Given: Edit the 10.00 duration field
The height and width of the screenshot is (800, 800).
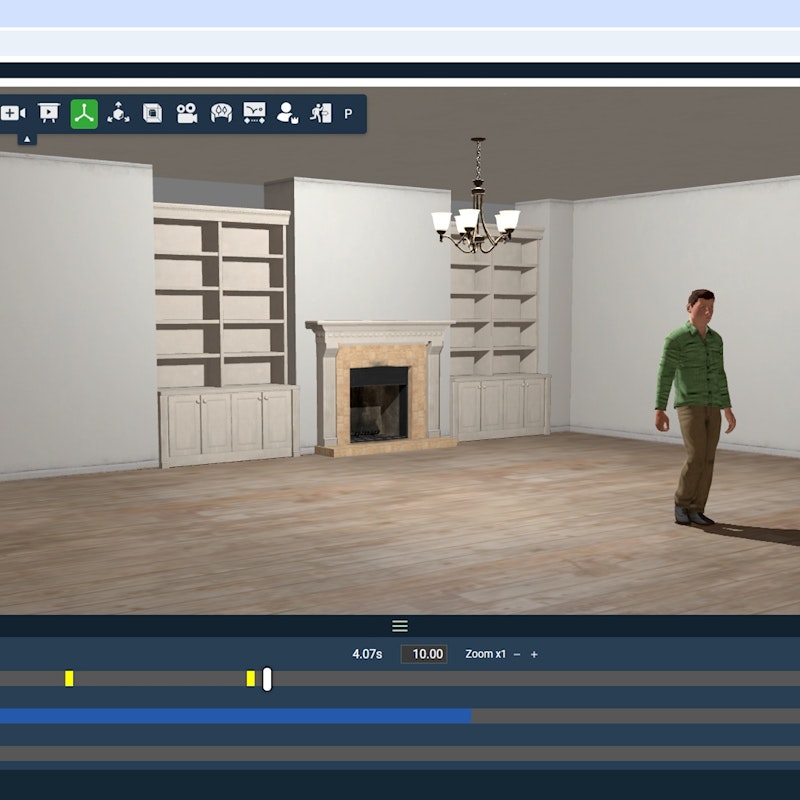Looking at the screenshot, I should click(424, 654).
